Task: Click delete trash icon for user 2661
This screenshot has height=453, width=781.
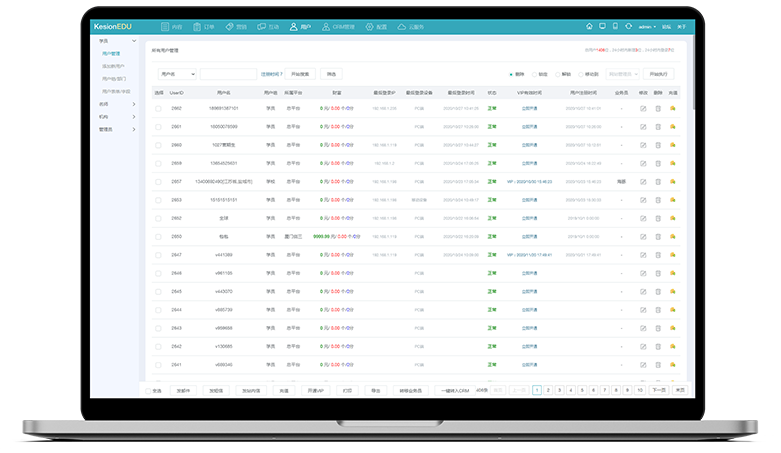Action: (658, 126)
